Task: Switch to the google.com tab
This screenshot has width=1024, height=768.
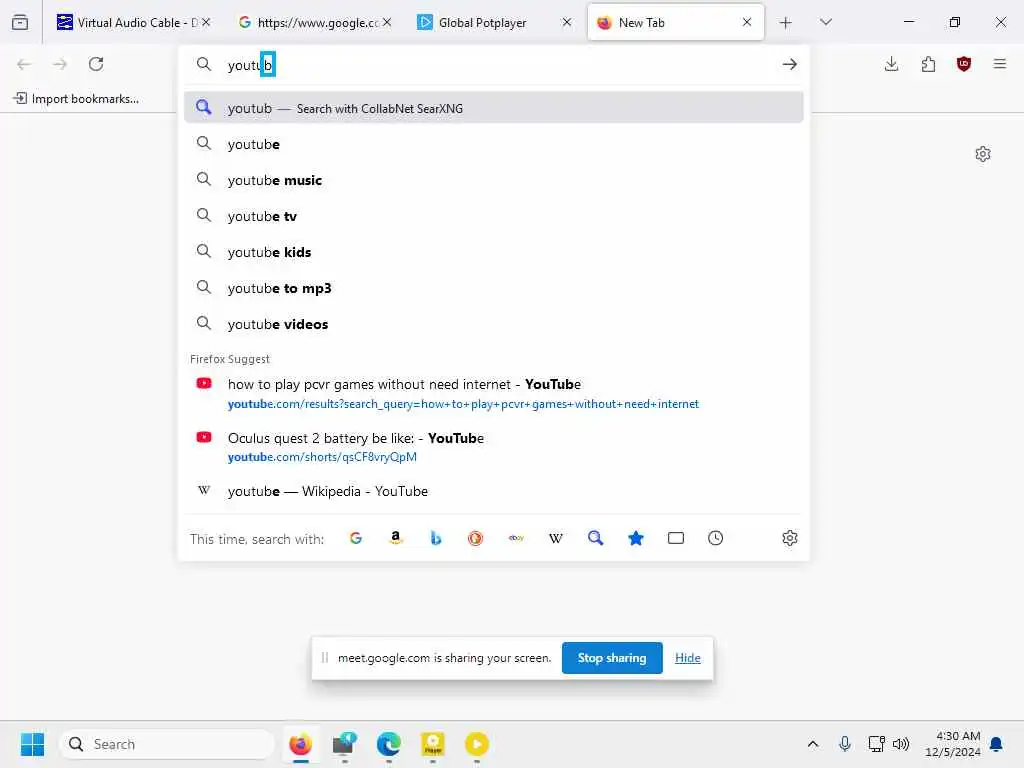Action: tap(315, 22)
